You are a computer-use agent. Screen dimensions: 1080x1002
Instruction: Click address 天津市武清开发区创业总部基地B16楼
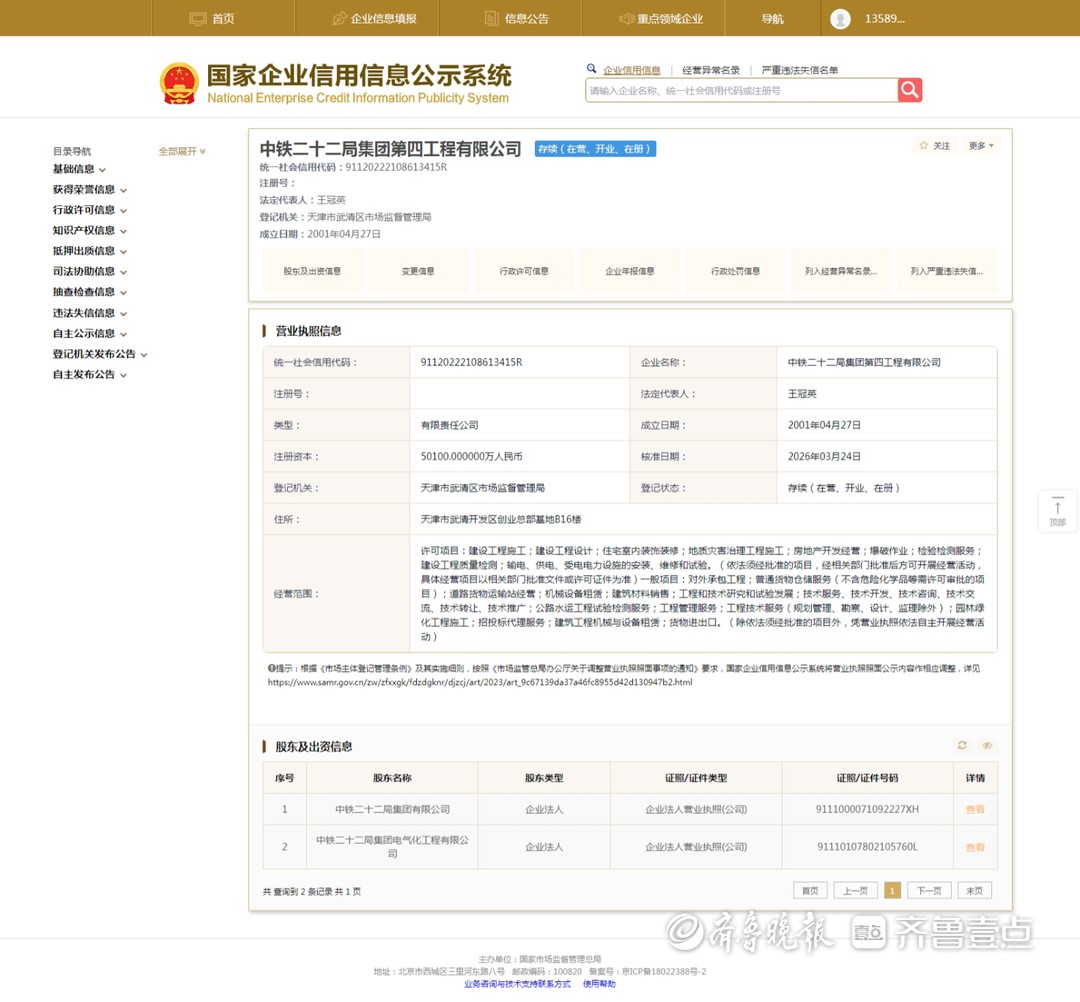[x=501, y=519]
